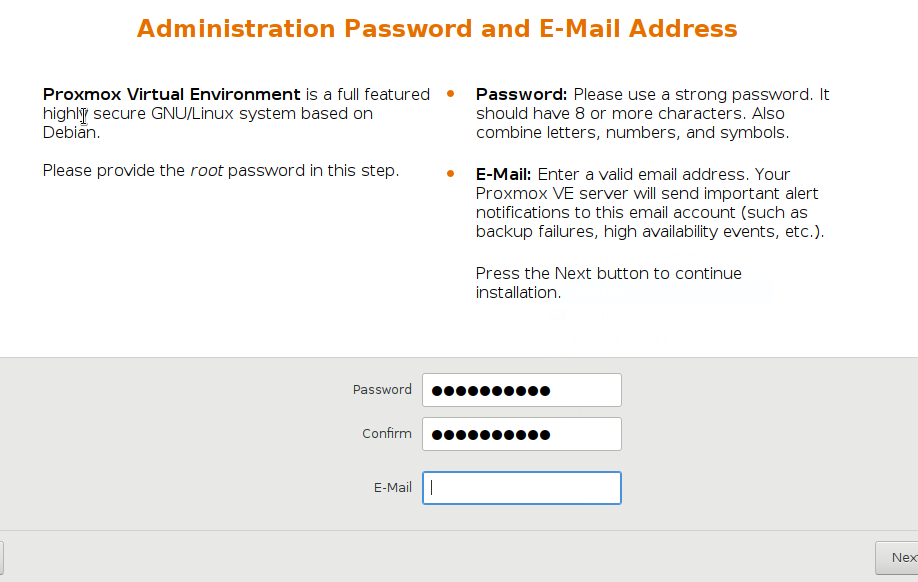Click the backup failures line of text
This screenshot has height=582, width=918.
click(650, 232)
